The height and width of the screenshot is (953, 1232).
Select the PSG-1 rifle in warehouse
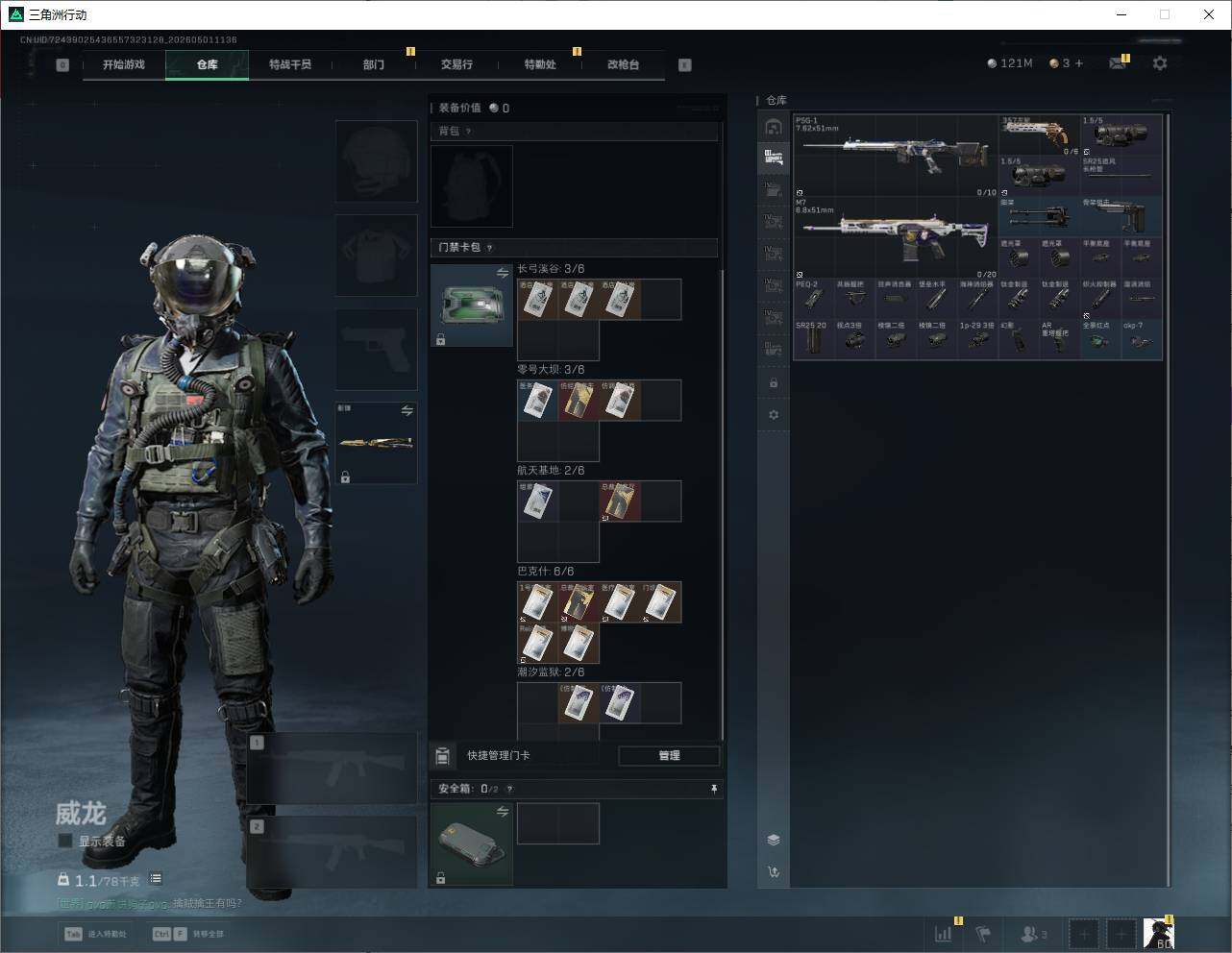click(x=896, y=156)
